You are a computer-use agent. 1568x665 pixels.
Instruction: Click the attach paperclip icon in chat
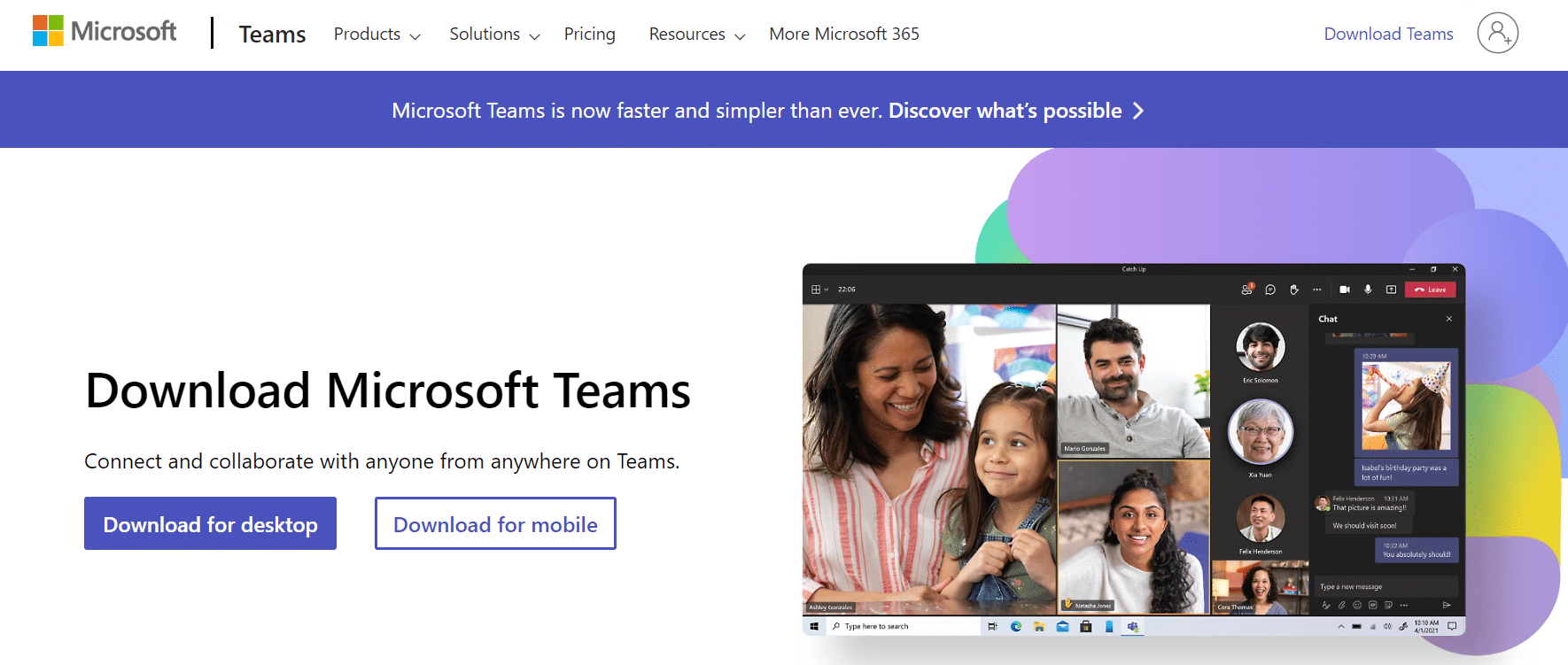coord(1342,605)
